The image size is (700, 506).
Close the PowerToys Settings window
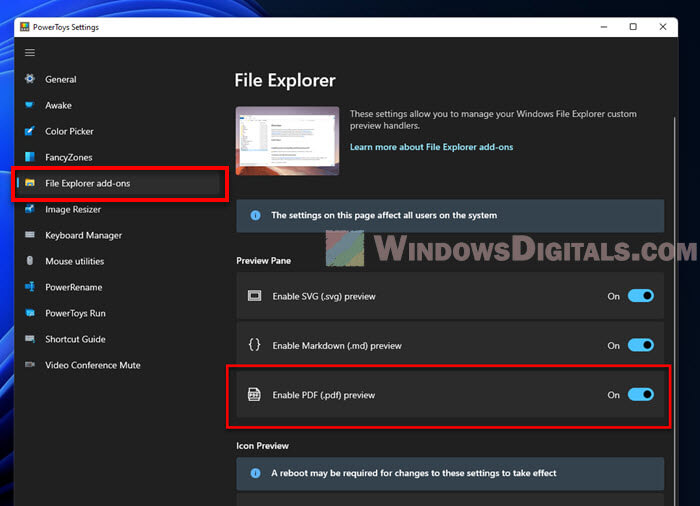[663, 27]
